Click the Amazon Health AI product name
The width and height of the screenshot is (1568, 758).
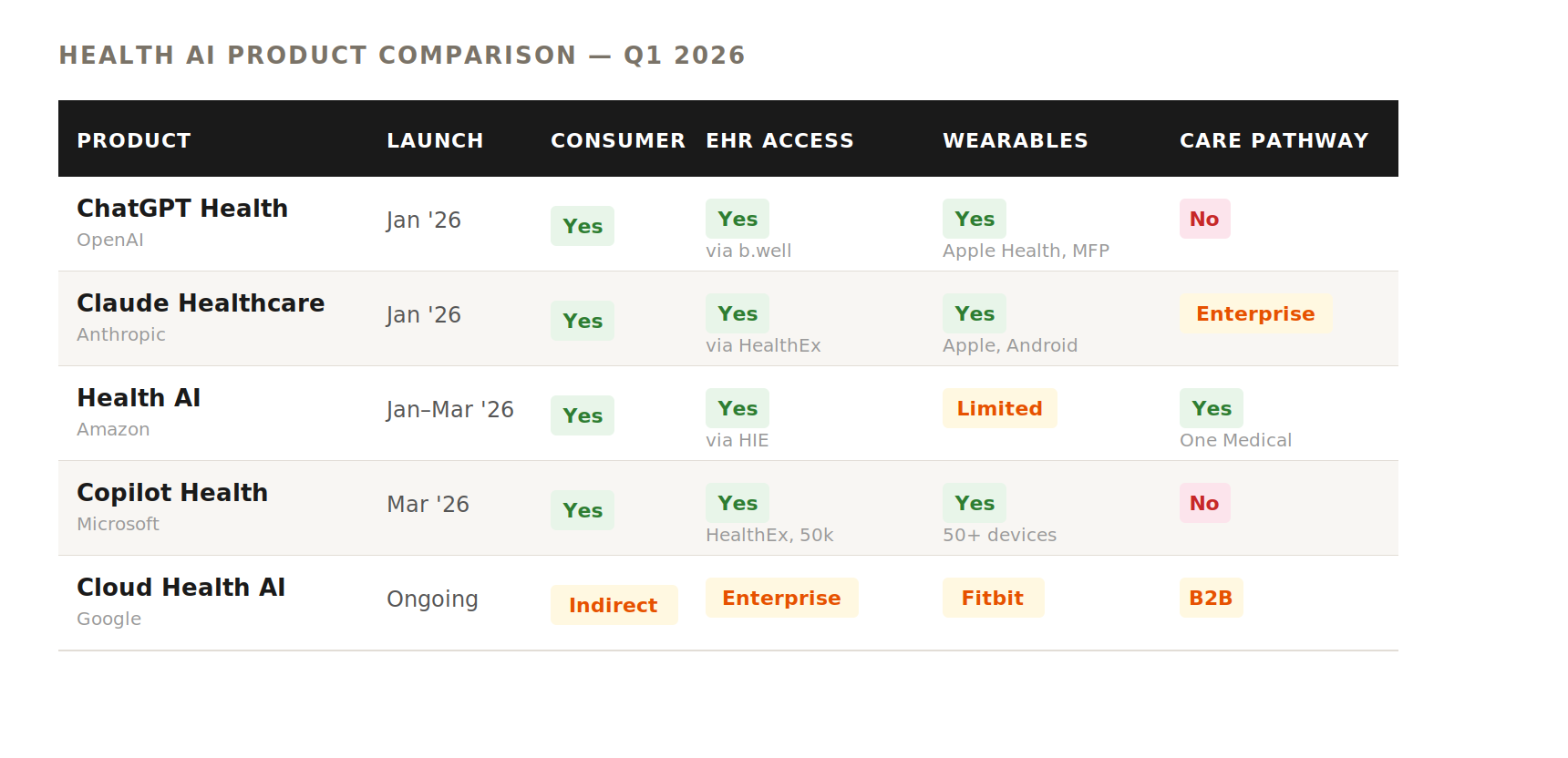tap(139, 398)
